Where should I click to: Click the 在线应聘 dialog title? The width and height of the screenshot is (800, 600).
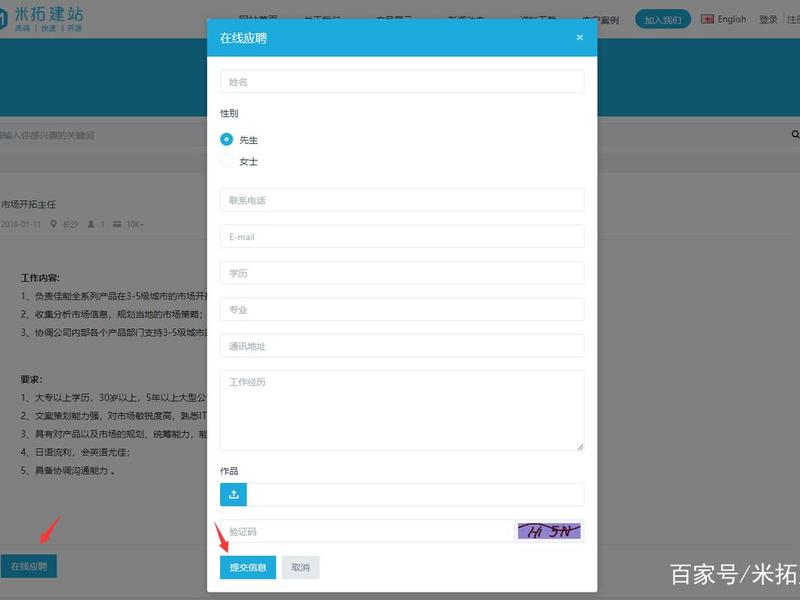243,38
